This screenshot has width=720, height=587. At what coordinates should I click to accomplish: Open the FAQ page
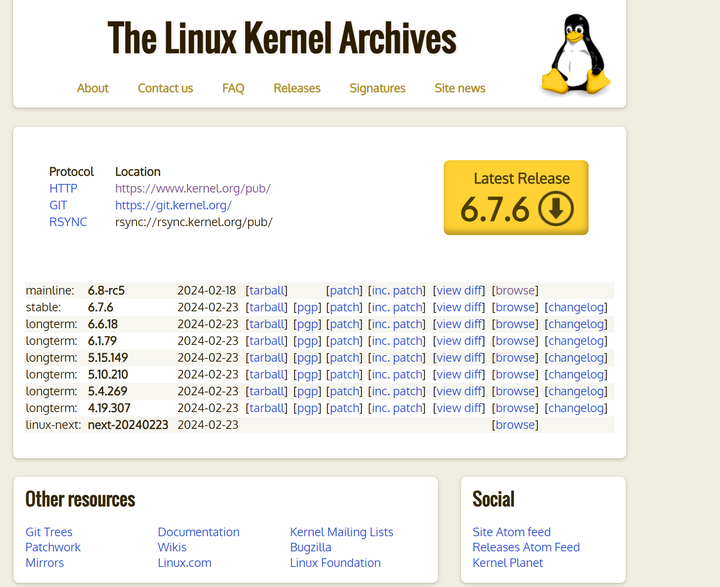pyautogui.click(x=233, y=88)
